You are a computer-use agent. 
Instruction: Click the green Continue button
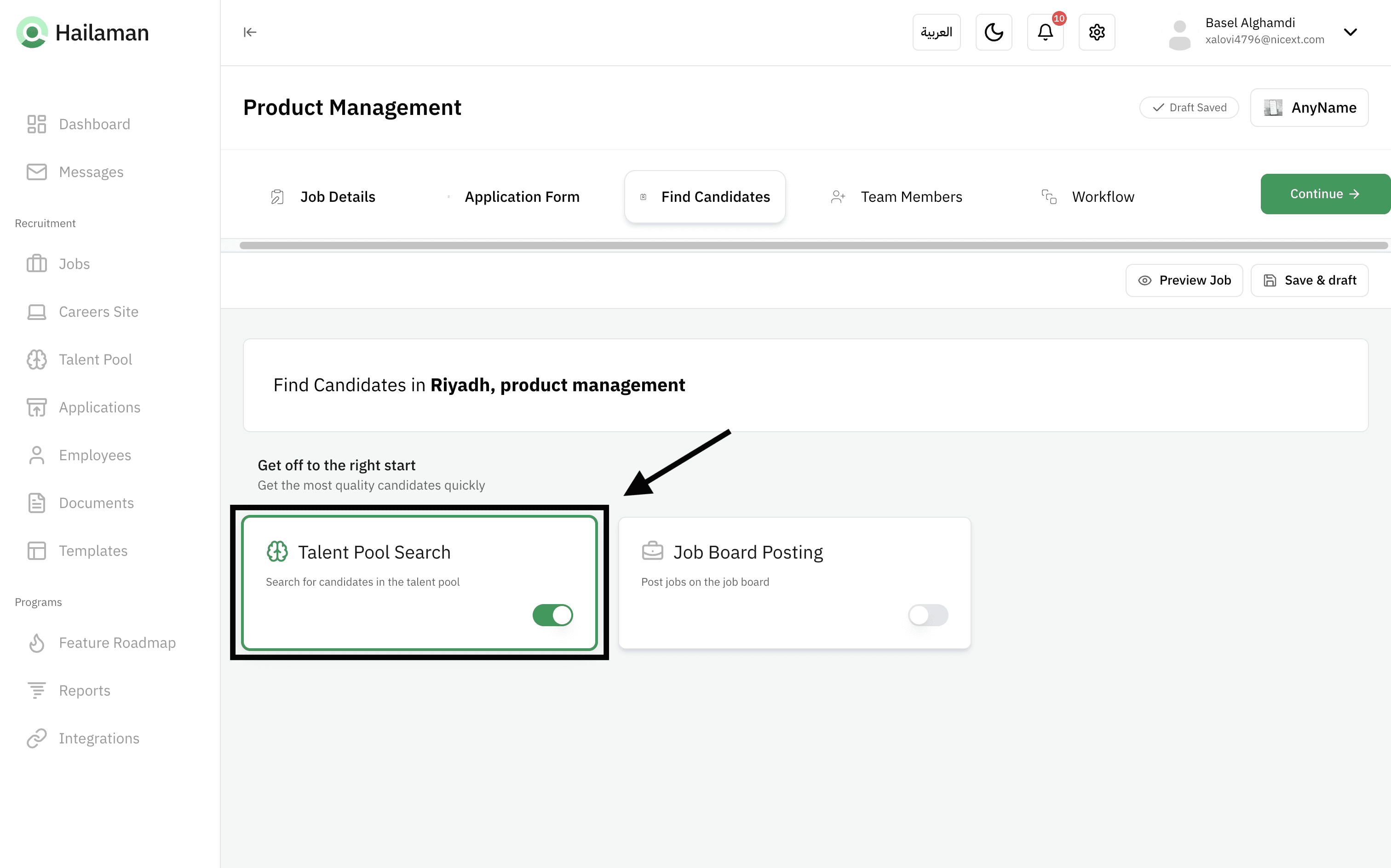coord(1324,194)
